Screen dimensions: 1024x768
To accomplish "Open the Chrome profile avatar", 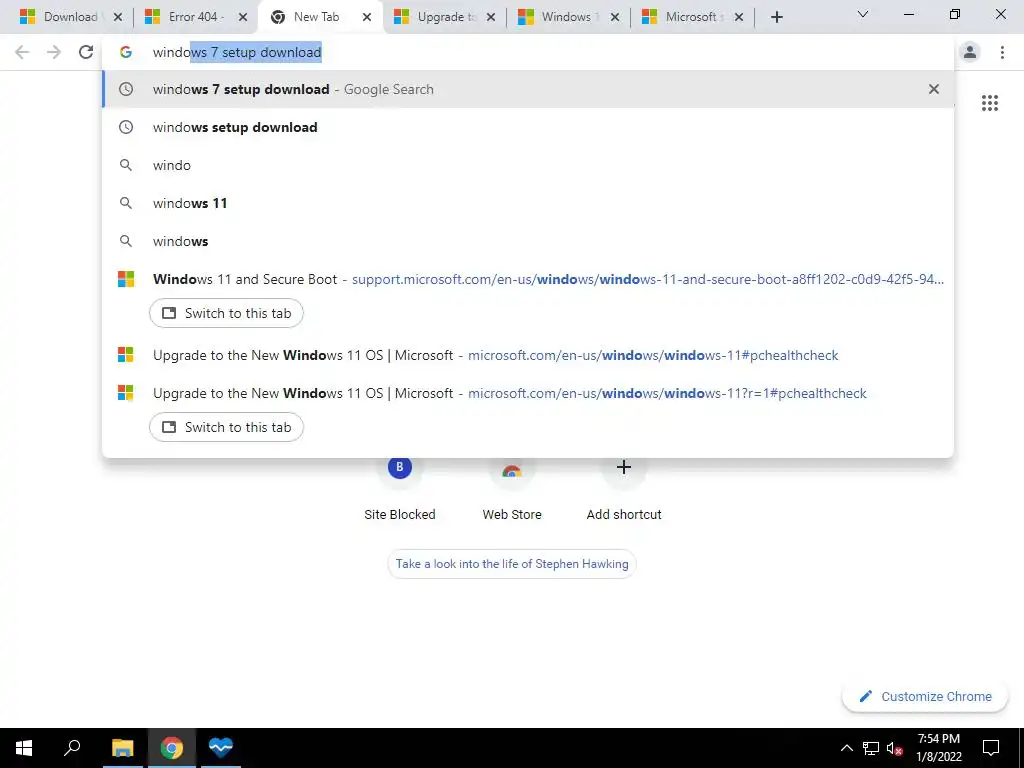I will click(970, 52).
